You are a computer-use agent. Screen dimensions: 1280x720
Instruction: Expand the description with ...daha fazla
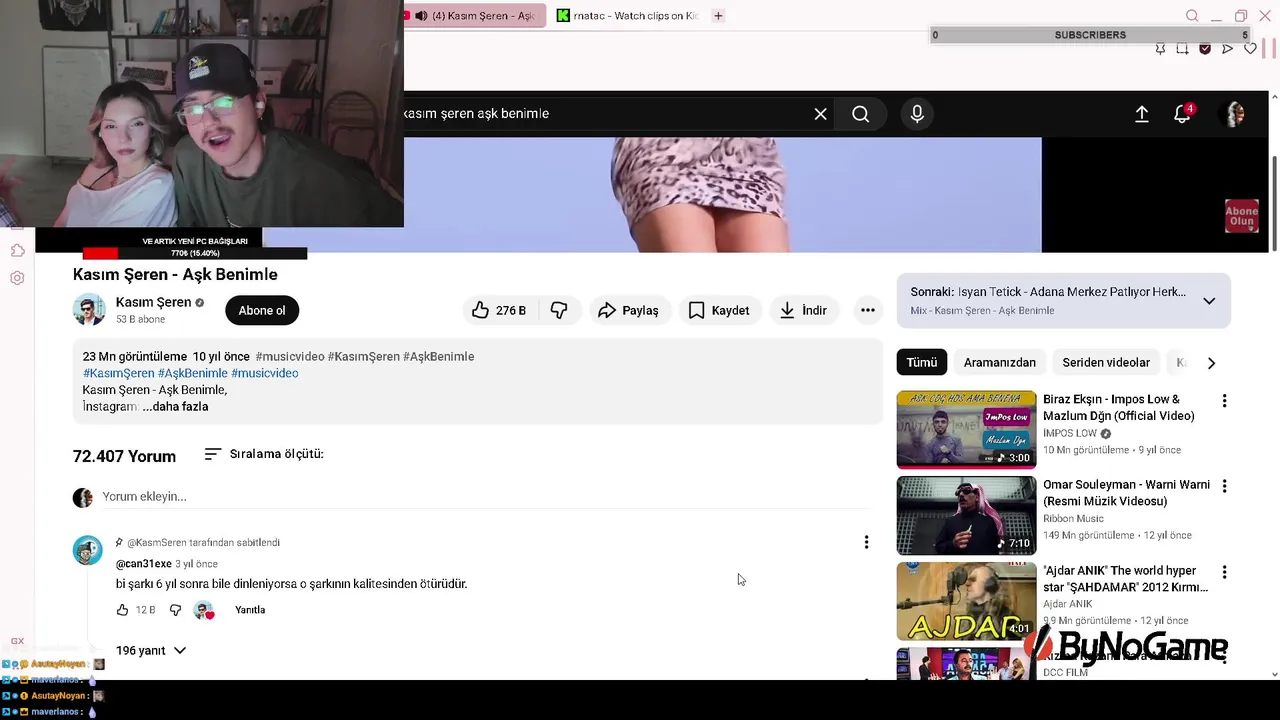[x=176, y=407]
